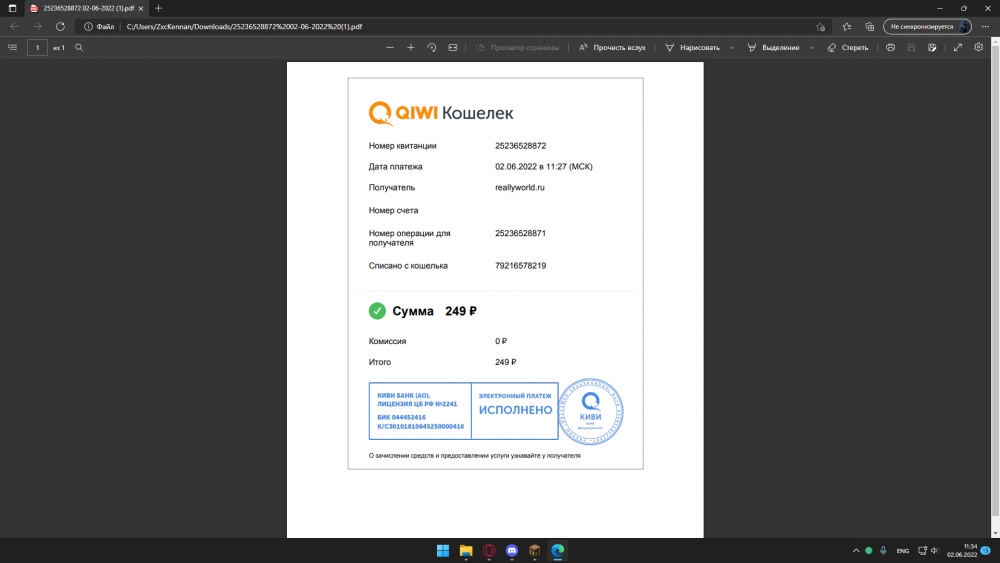Open the notification center badge

986,551
